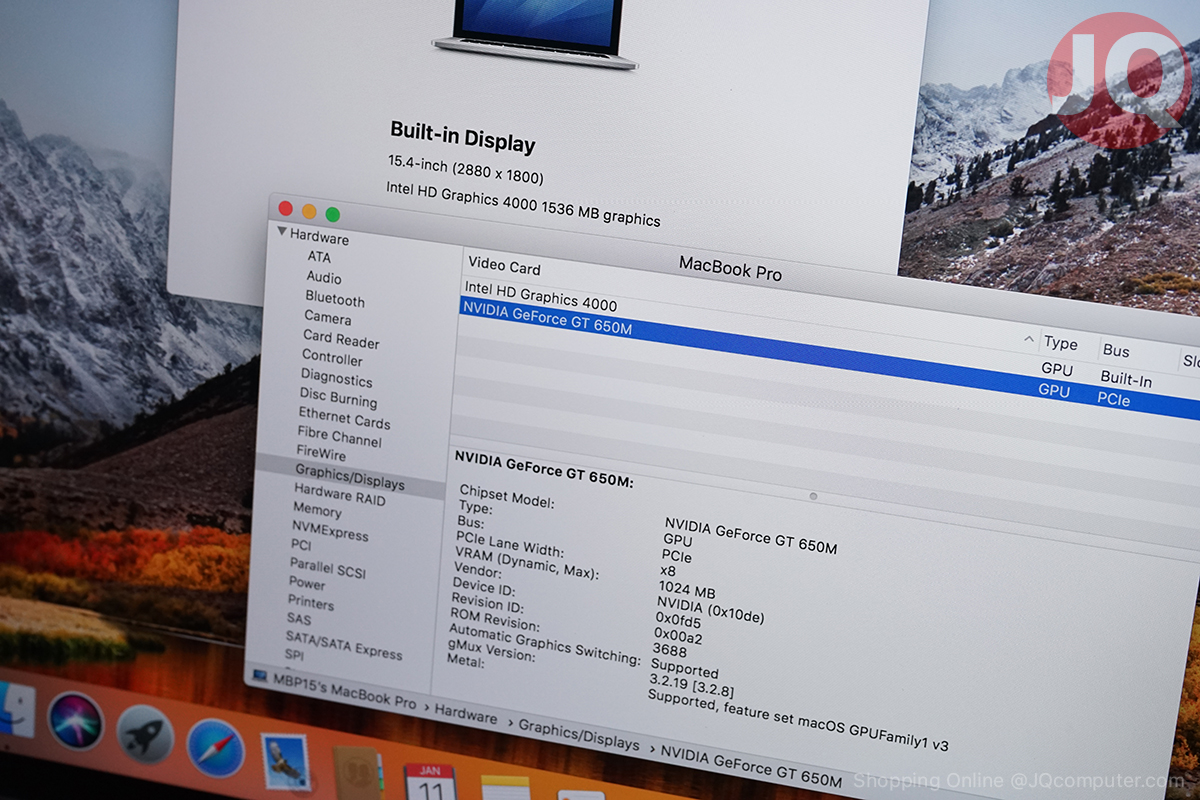The height and width of the screenshot is (800, 1200).
Task: Close System Information with red button
Action: tap(285, 208)
